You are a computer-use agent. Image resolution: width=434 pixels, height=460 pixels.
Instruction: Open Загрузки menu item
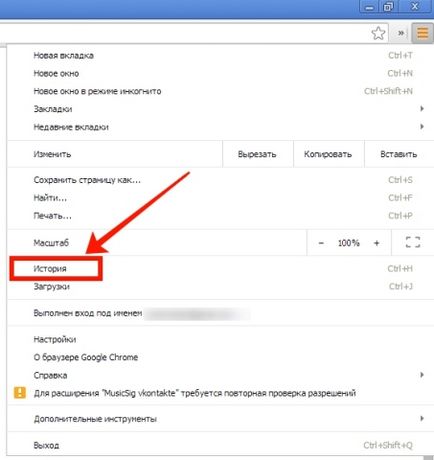point(220,287)
